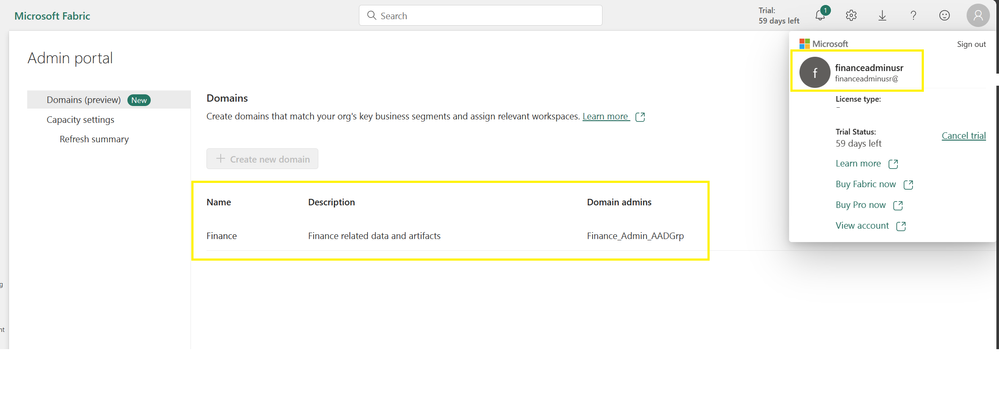Click external link icon beside Buy Fabric now
The width and height of the screenshot is (999, 415).
point(909,185)
